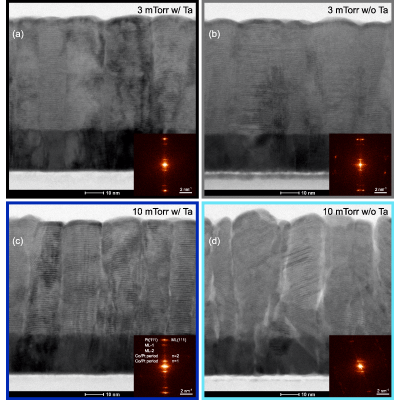Click the '10 nm' scale bar in panel (b)
Screen dimensions: 400x400
pyautogui.click(x=298, y=193)
